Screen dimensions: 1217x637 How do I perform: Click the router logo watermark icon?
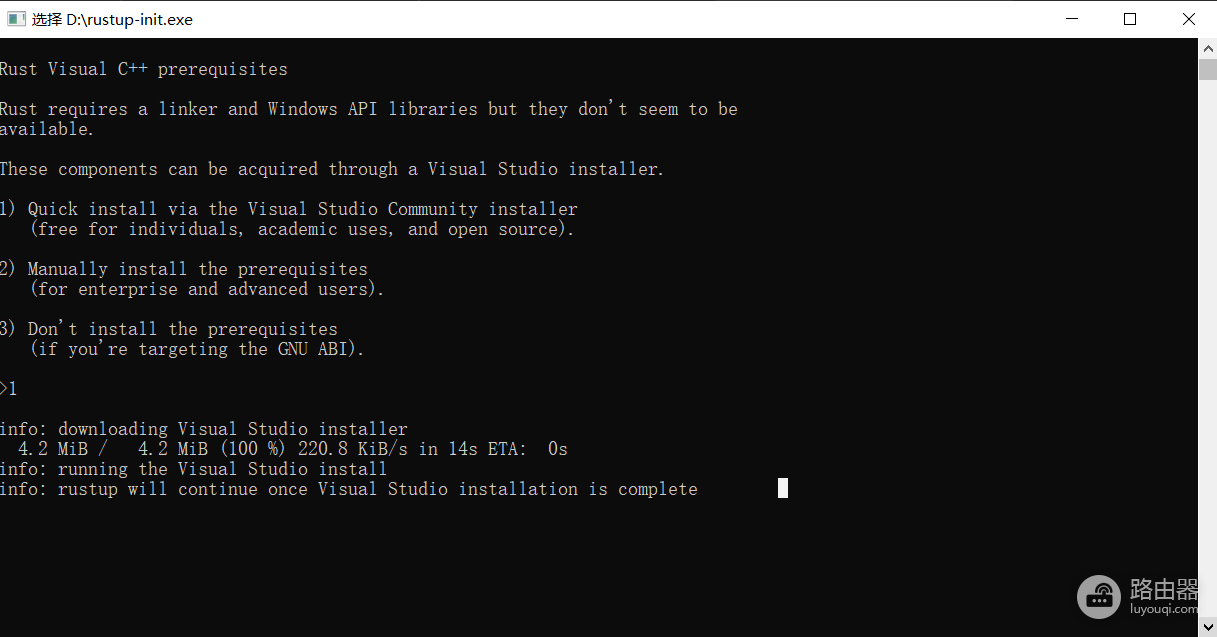click(x=1099, y=595)
